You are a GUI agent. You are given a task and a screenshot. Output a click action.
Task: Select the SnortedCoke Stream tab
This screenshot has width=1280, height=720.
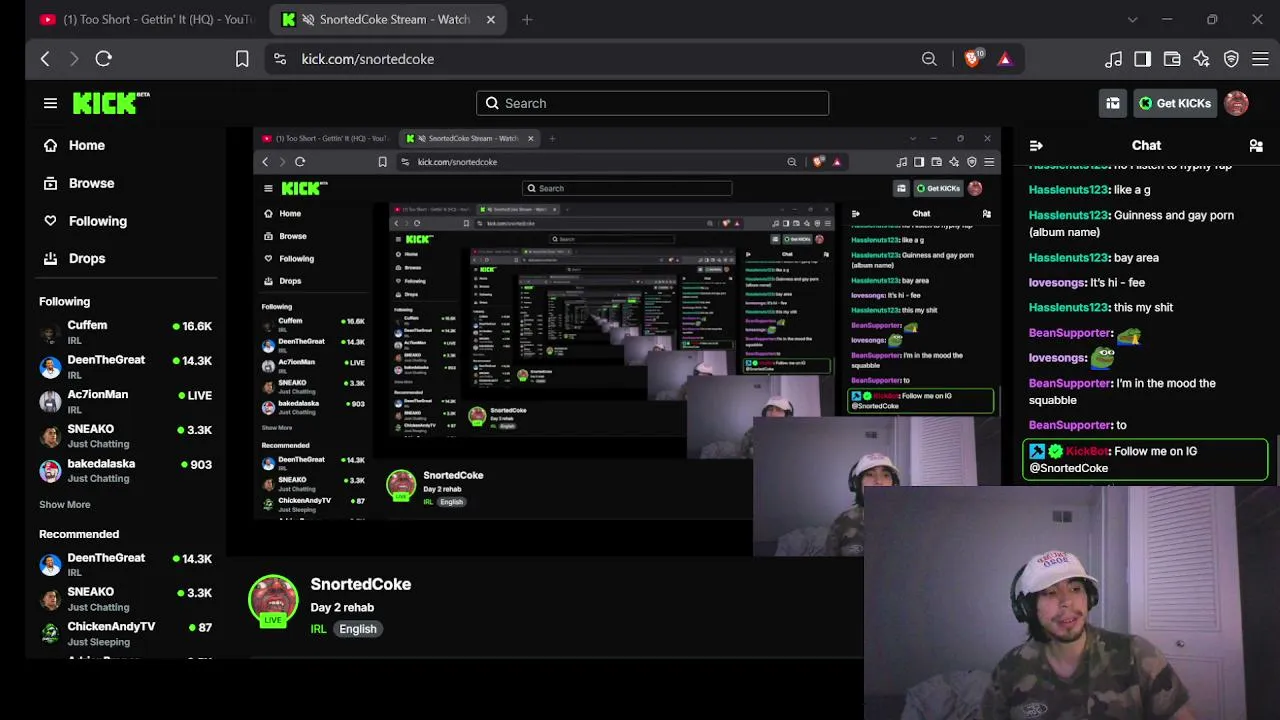pyautogui.click(x=388, y=19)
